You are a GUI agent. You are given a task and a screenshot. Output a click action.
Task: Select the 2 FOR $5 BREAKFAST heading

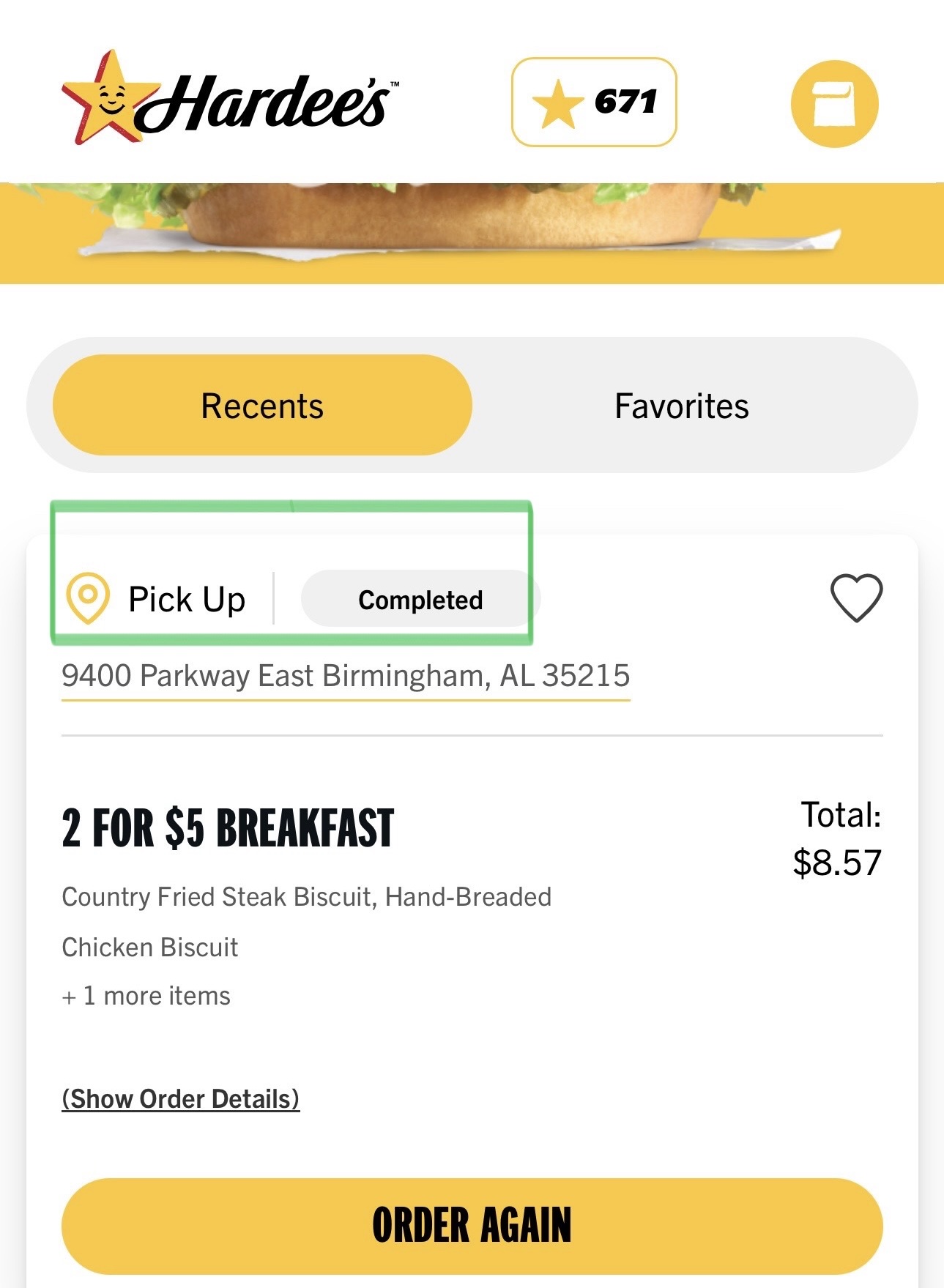tap(228, 828)
